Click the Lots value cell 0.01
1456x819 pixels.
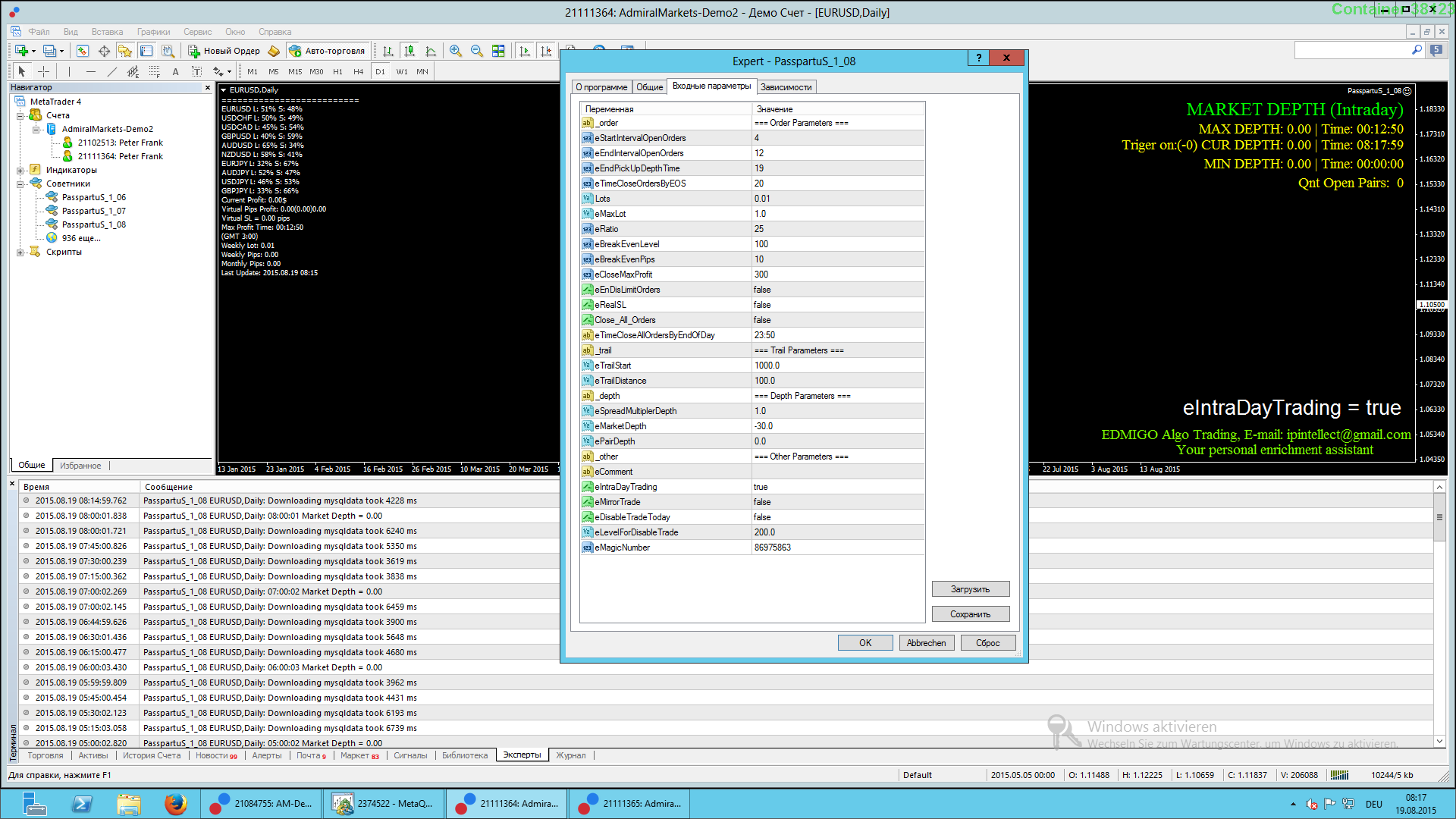click(x=838, y=199)
